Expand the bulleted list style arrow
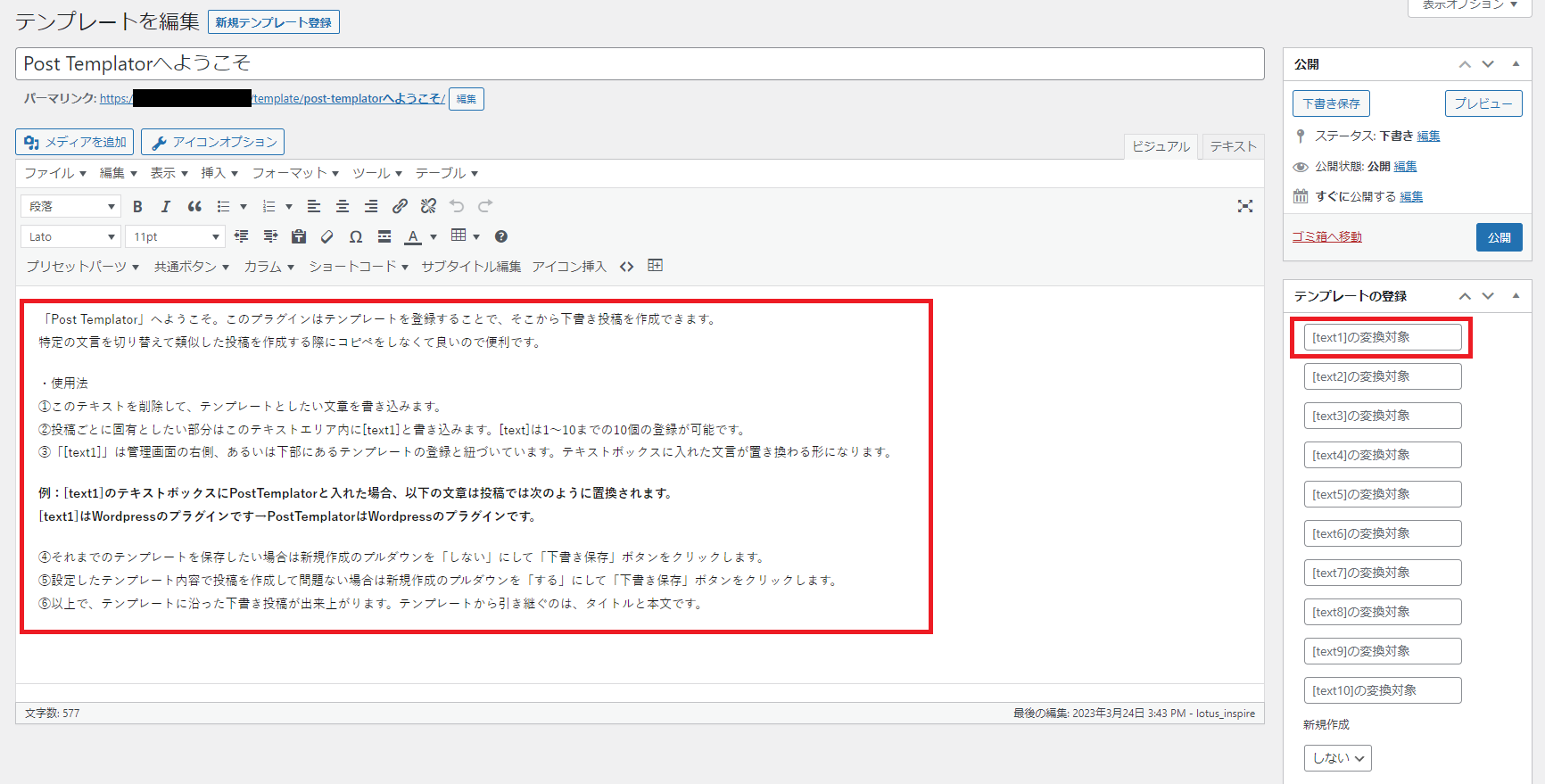Screen dimensions: 1545x784 pyautogui.click(x=244, y=207)
